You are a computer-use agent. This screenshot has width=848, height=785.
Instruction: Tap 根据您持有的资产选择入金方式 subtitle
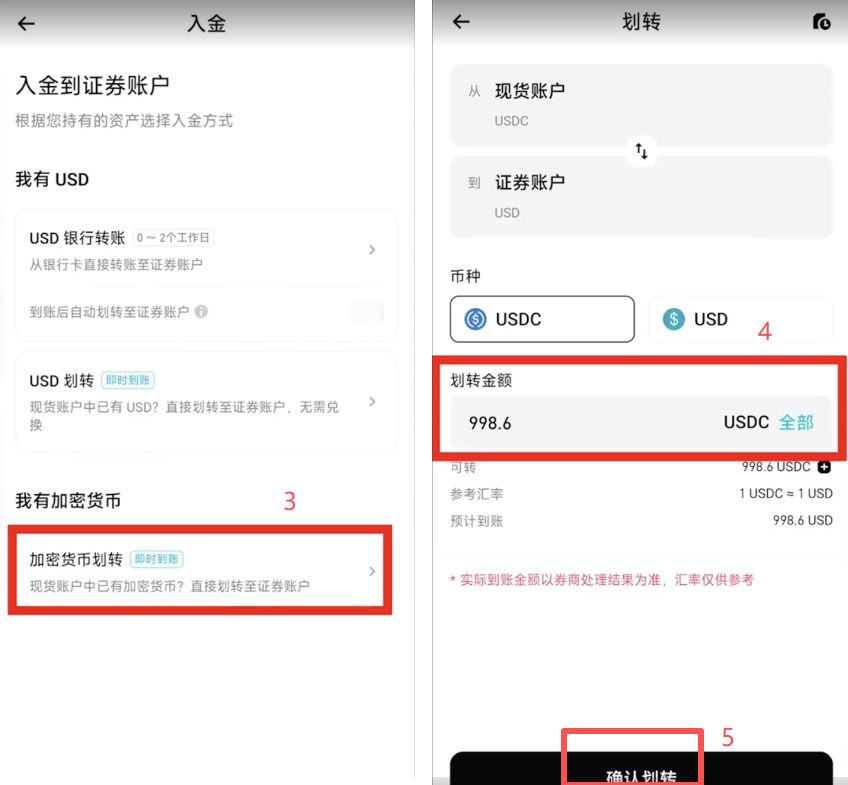[124, 121]
